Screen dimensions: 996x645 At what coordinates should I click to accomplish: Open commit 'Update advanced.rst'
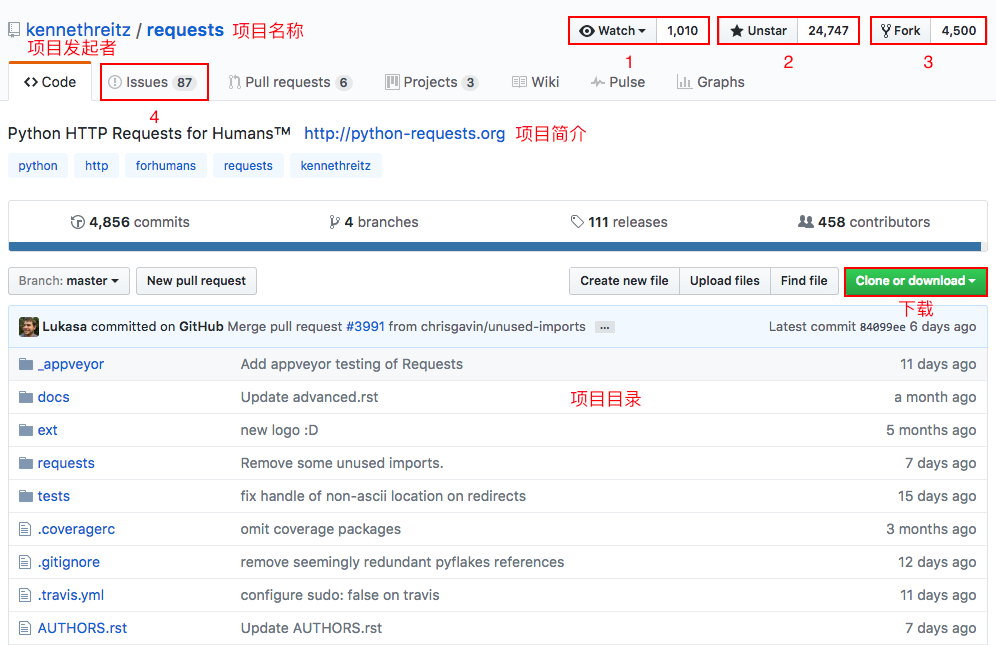(x=309, y=397)
